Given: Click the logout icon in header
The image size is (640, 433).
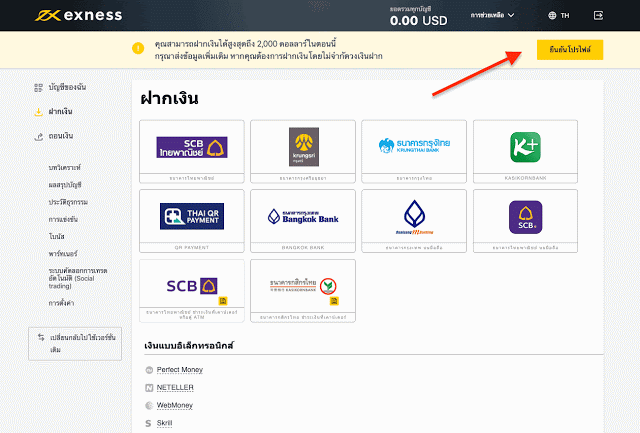Looking at the screenshot, I should pyautogui.click(x=598, y=16).
